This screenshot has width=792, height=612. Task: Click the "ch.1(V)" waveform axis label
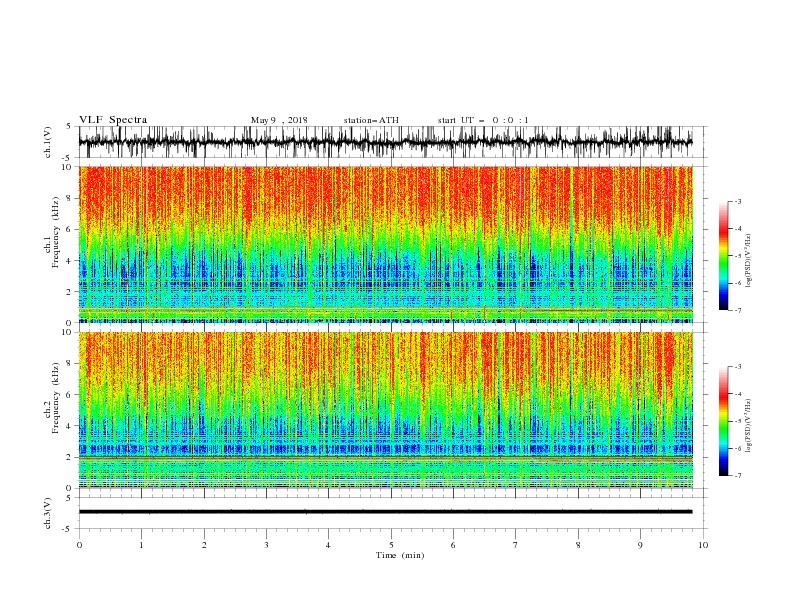[x=48, y=142]
